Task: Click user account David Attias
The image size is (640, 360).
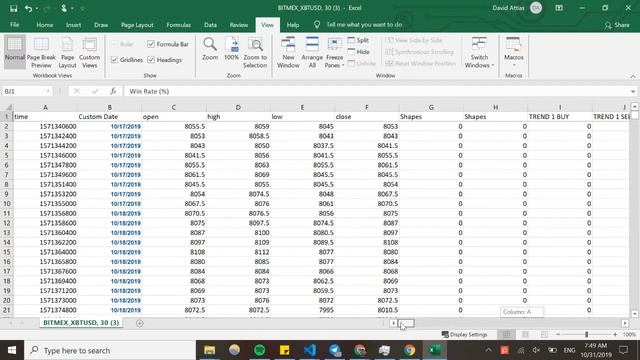Action: pos(517,8)
